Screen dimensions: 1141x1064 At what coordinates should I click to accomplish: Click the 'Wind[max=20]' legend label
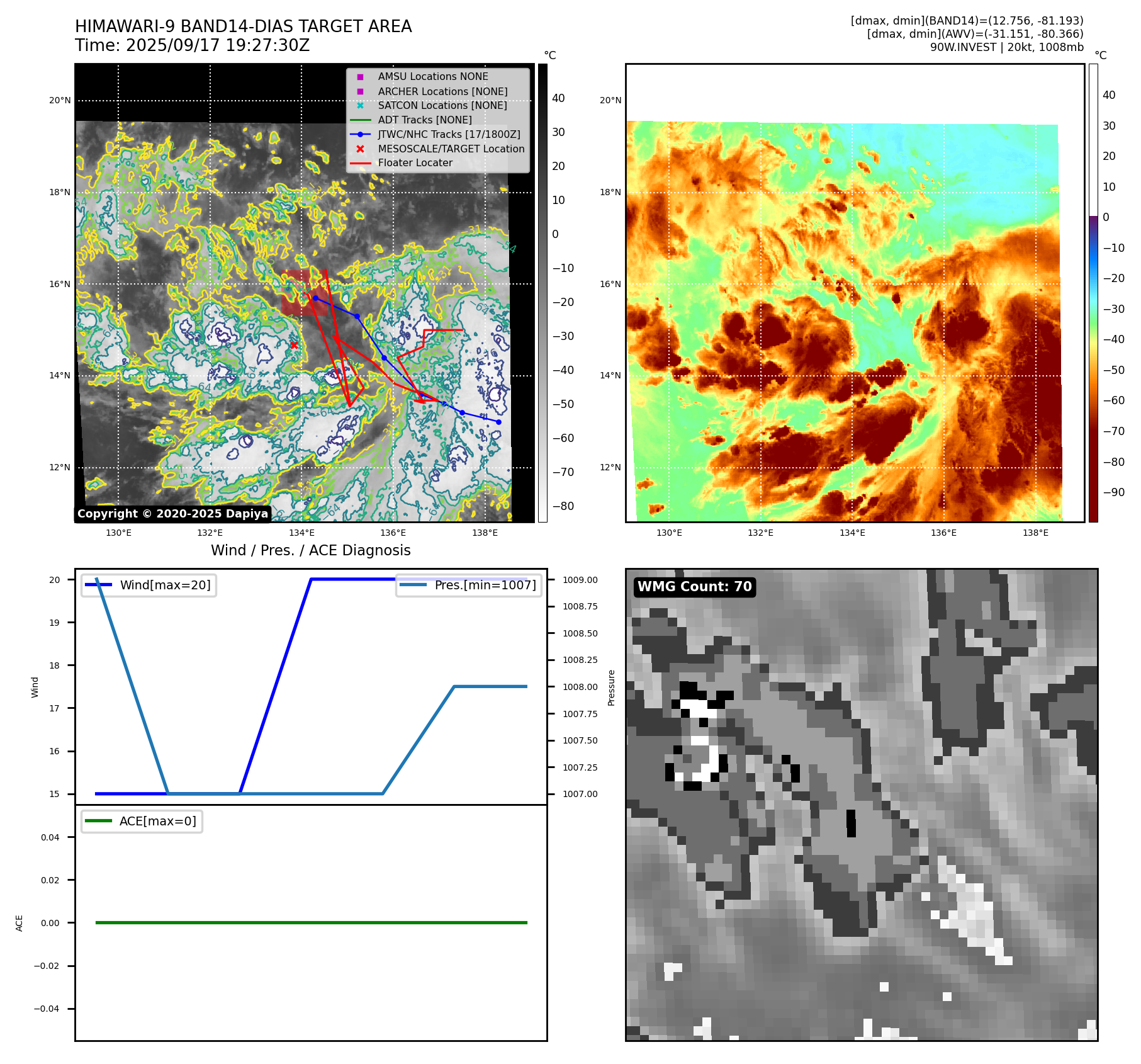pos(166,585)
